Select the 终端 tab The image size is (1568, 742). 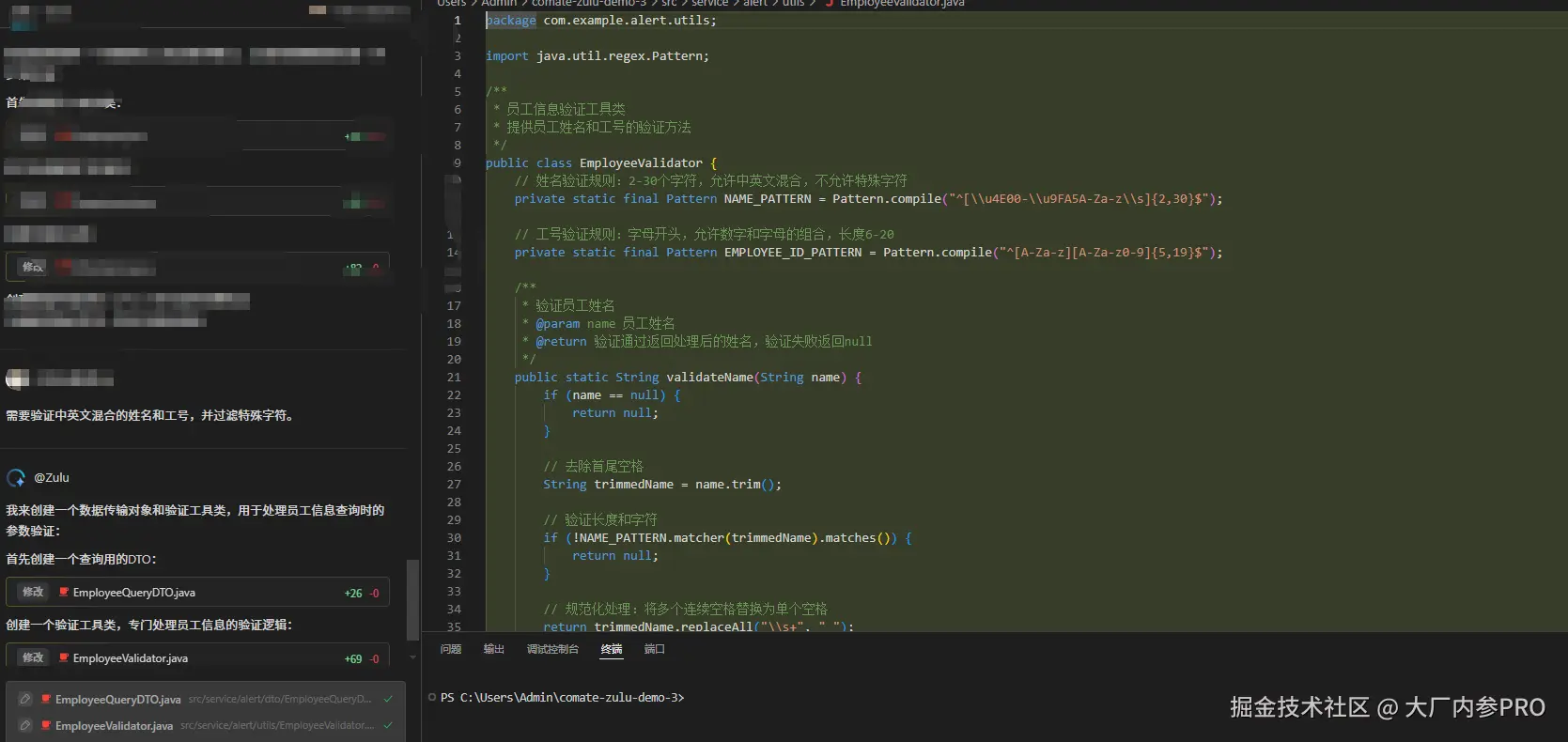click(612, 650)
